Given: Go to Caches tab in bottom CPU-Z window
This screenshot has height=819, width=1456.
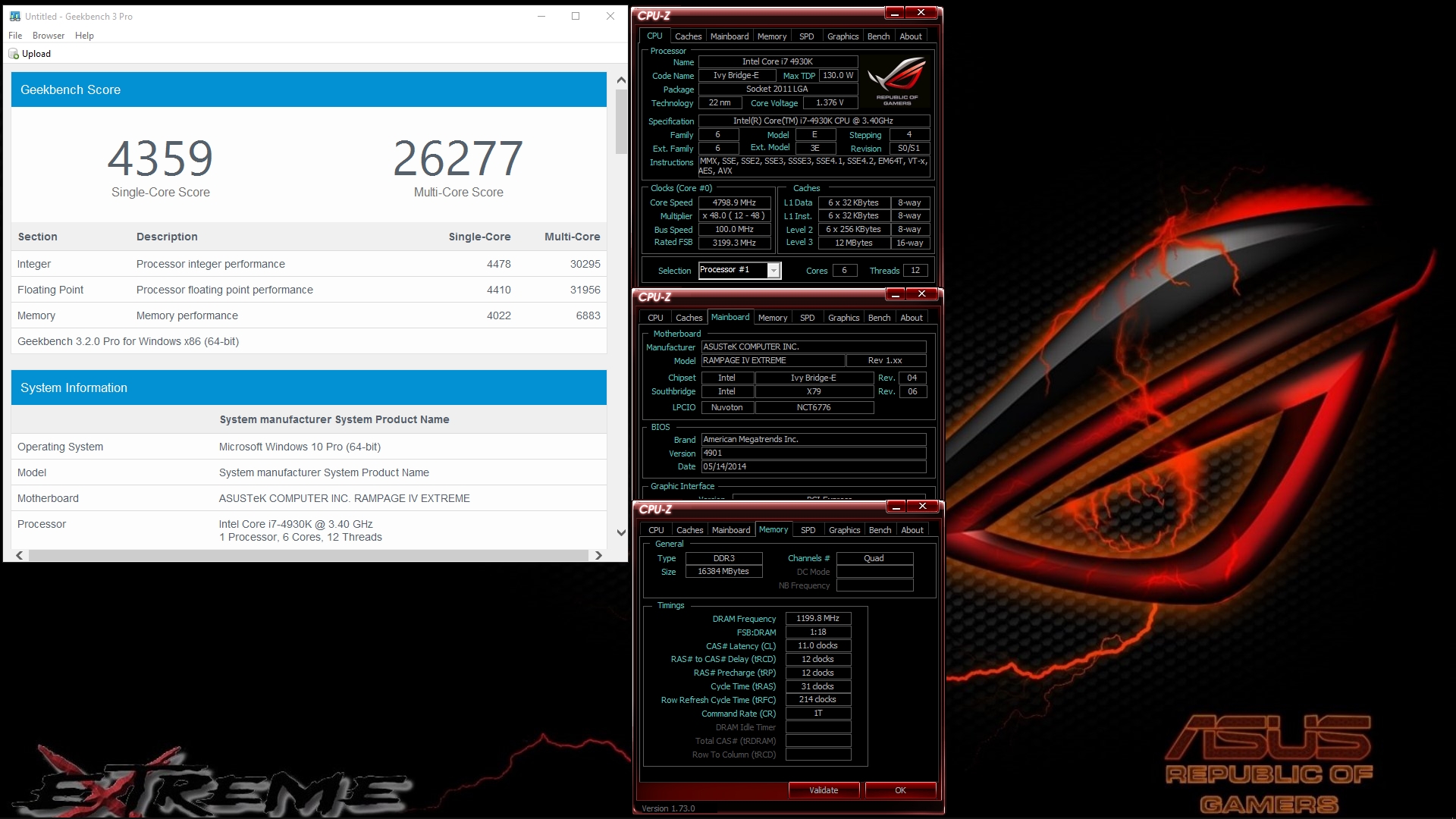Looking at the screenshot, I should [x=689, y=530].
